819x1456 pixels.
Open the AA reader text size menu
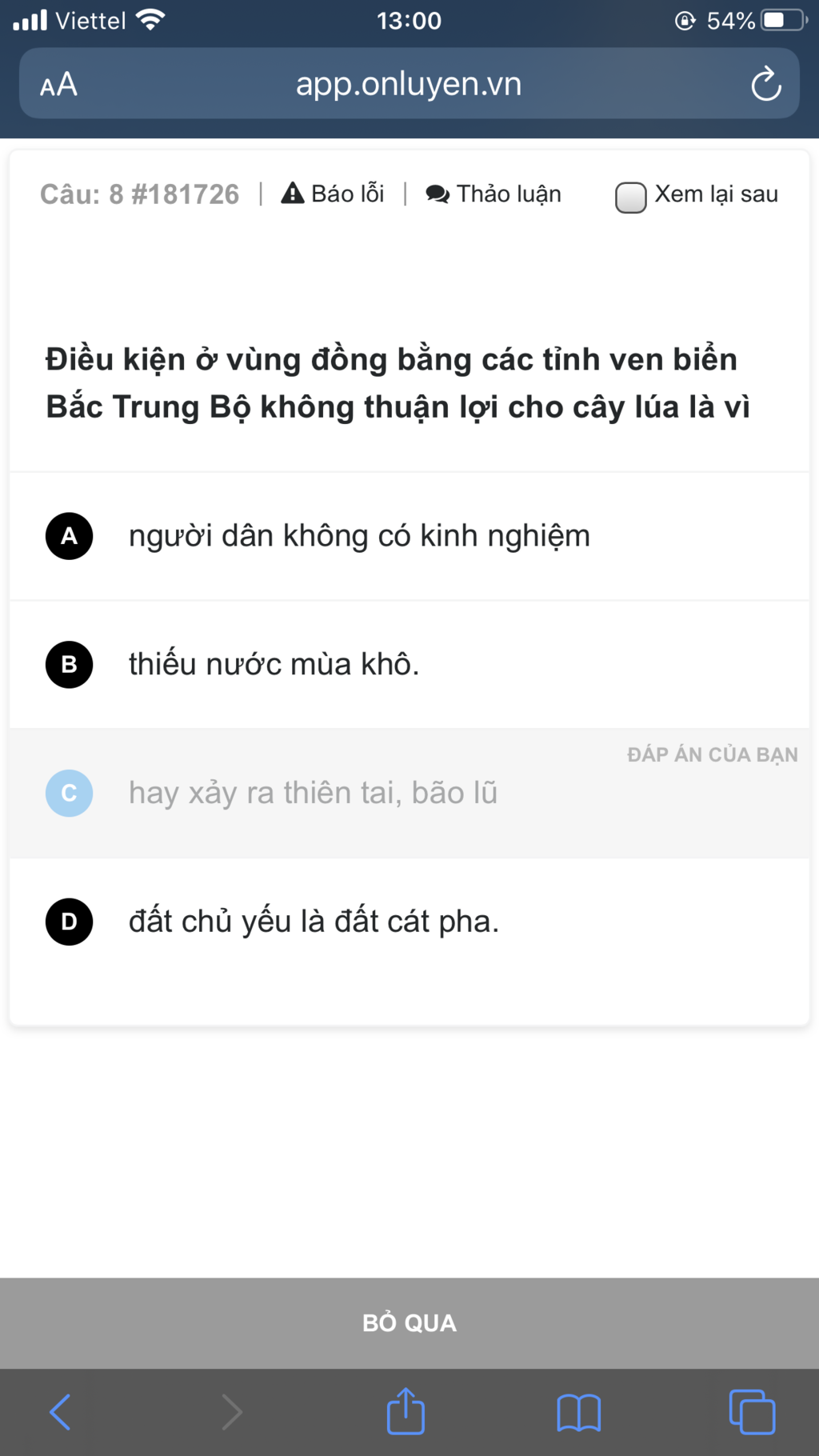point(58,84)
